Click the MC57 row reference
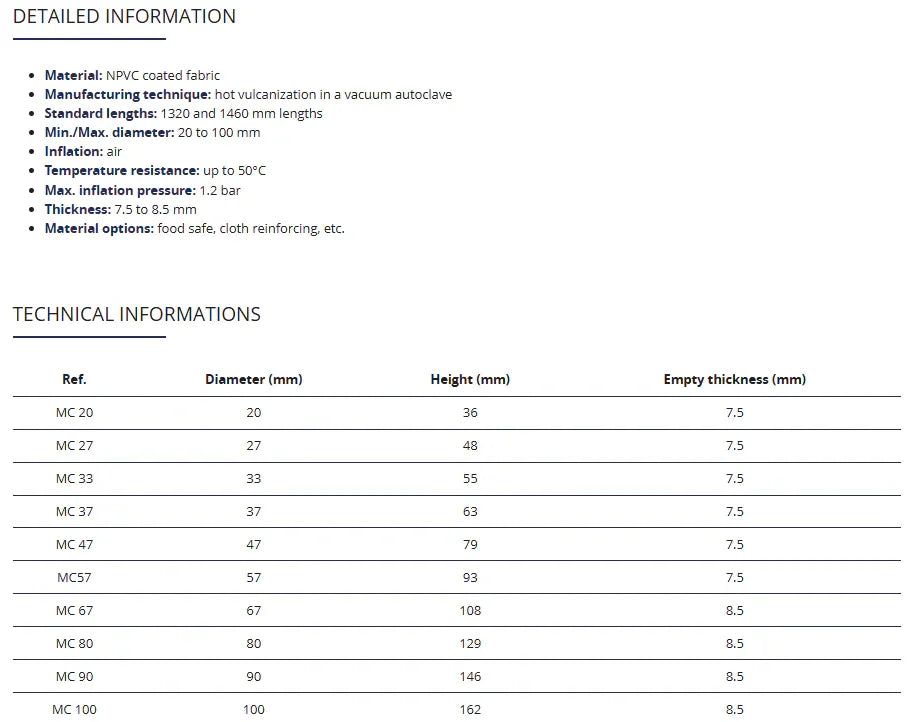The width and height of the screenshot is (923, 722). click(74, 578)
